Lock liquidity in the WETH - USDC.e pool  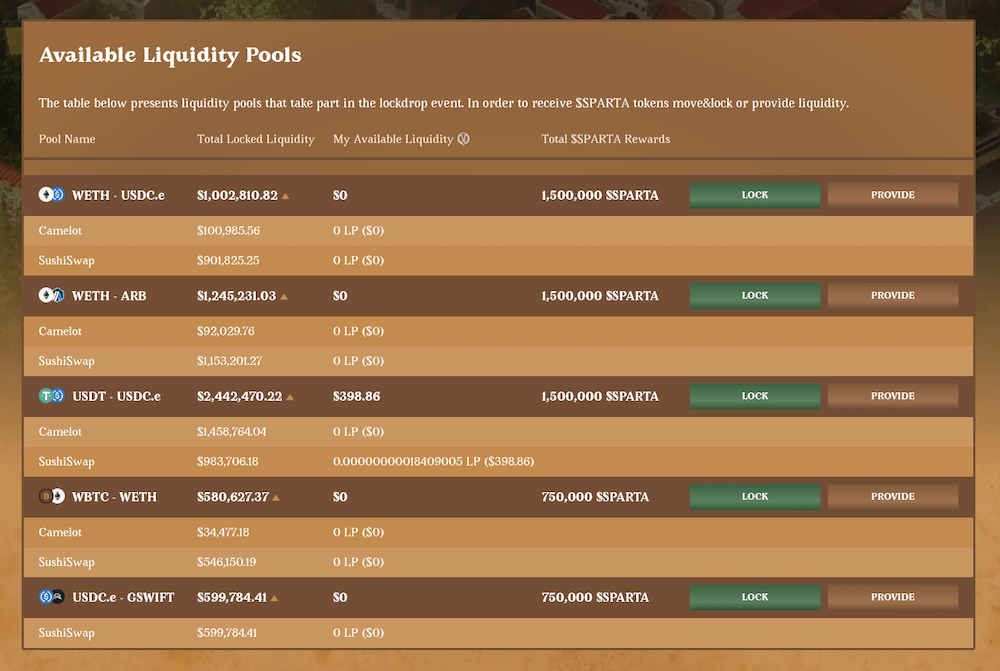coord(755,195)
